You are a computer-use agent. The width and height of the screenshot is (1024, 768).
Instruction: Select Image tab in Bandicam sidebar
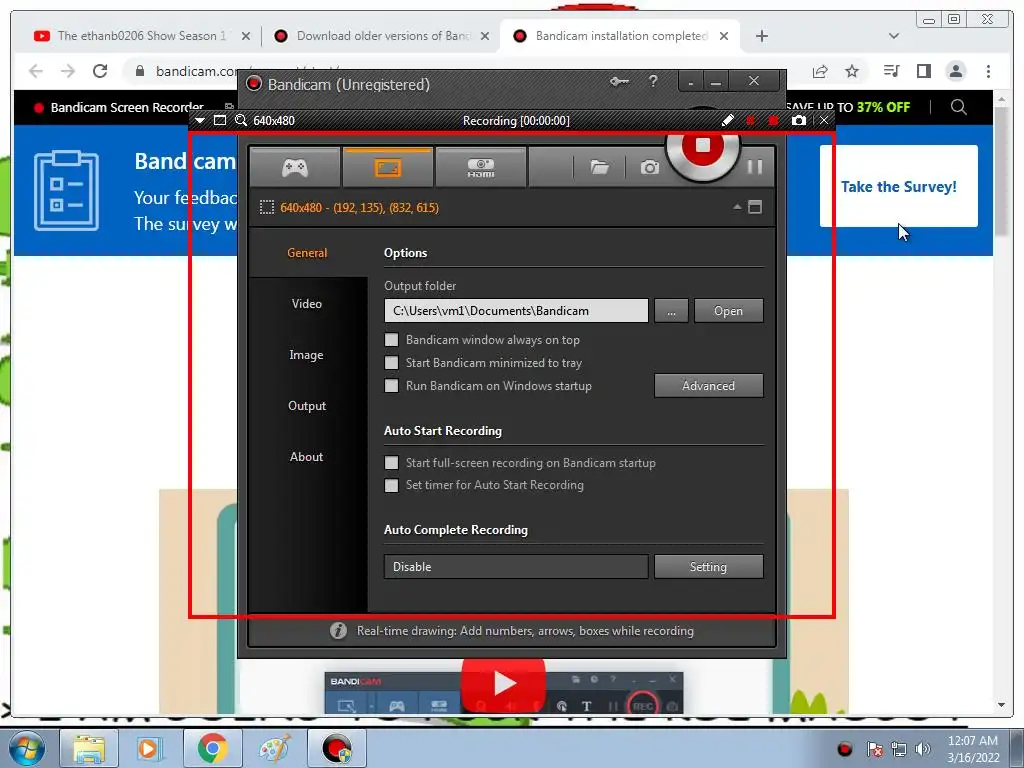(307, 355)
